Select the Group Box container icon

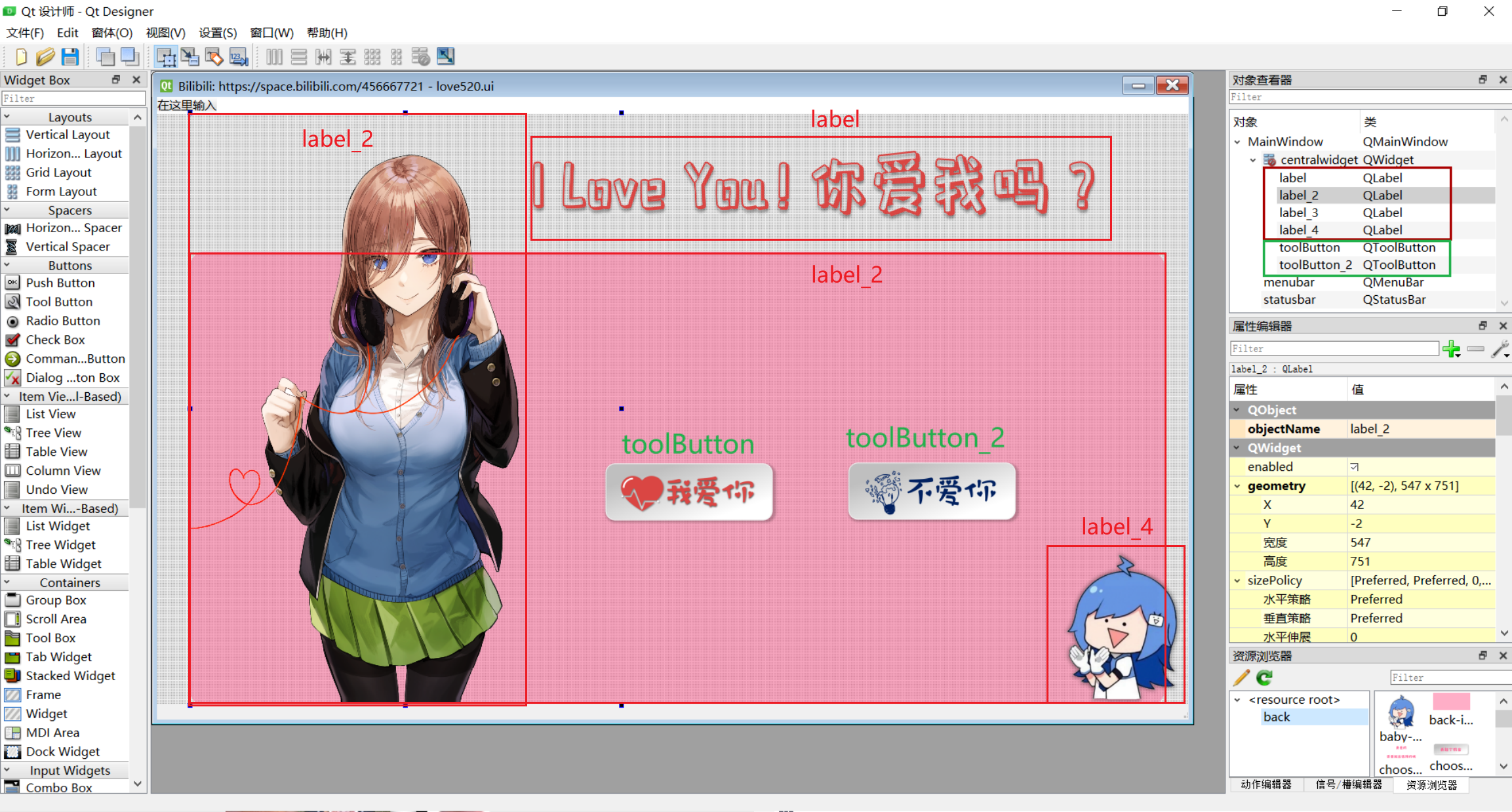[11, 600]
